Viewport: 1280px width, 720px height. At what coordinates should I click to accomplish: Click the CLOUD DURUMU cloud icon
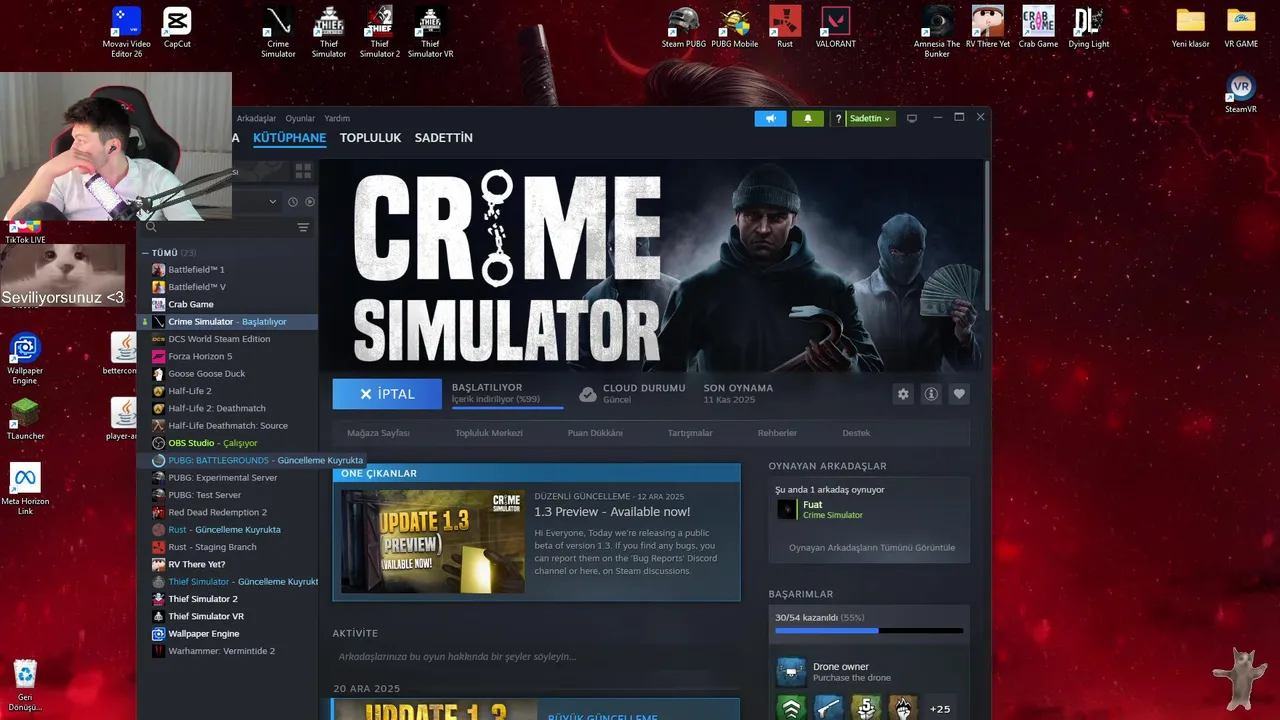click(588, 394)
